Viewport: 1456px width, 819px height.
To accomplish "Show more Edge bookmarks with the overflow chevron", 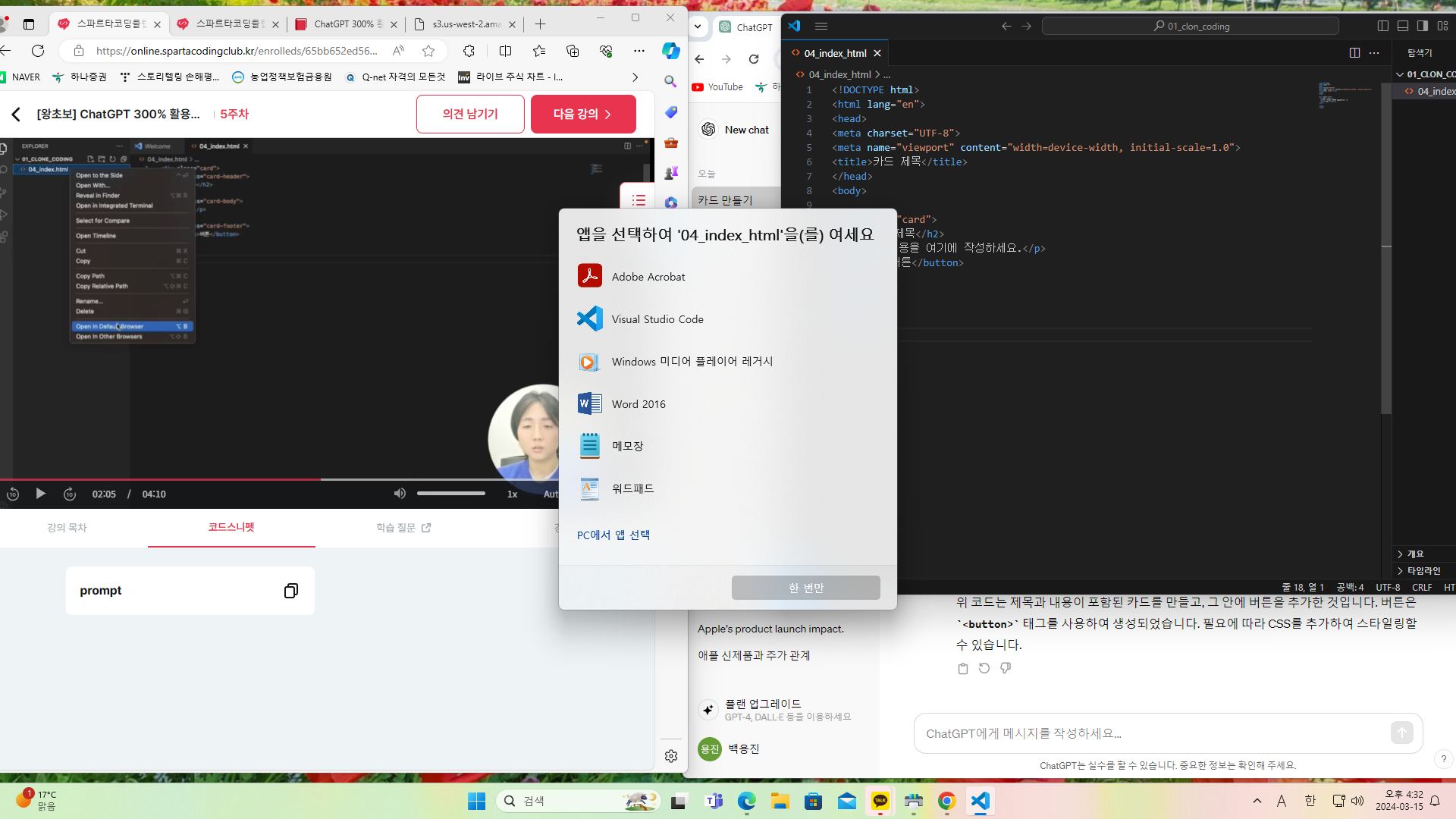I will pos(635,77).
